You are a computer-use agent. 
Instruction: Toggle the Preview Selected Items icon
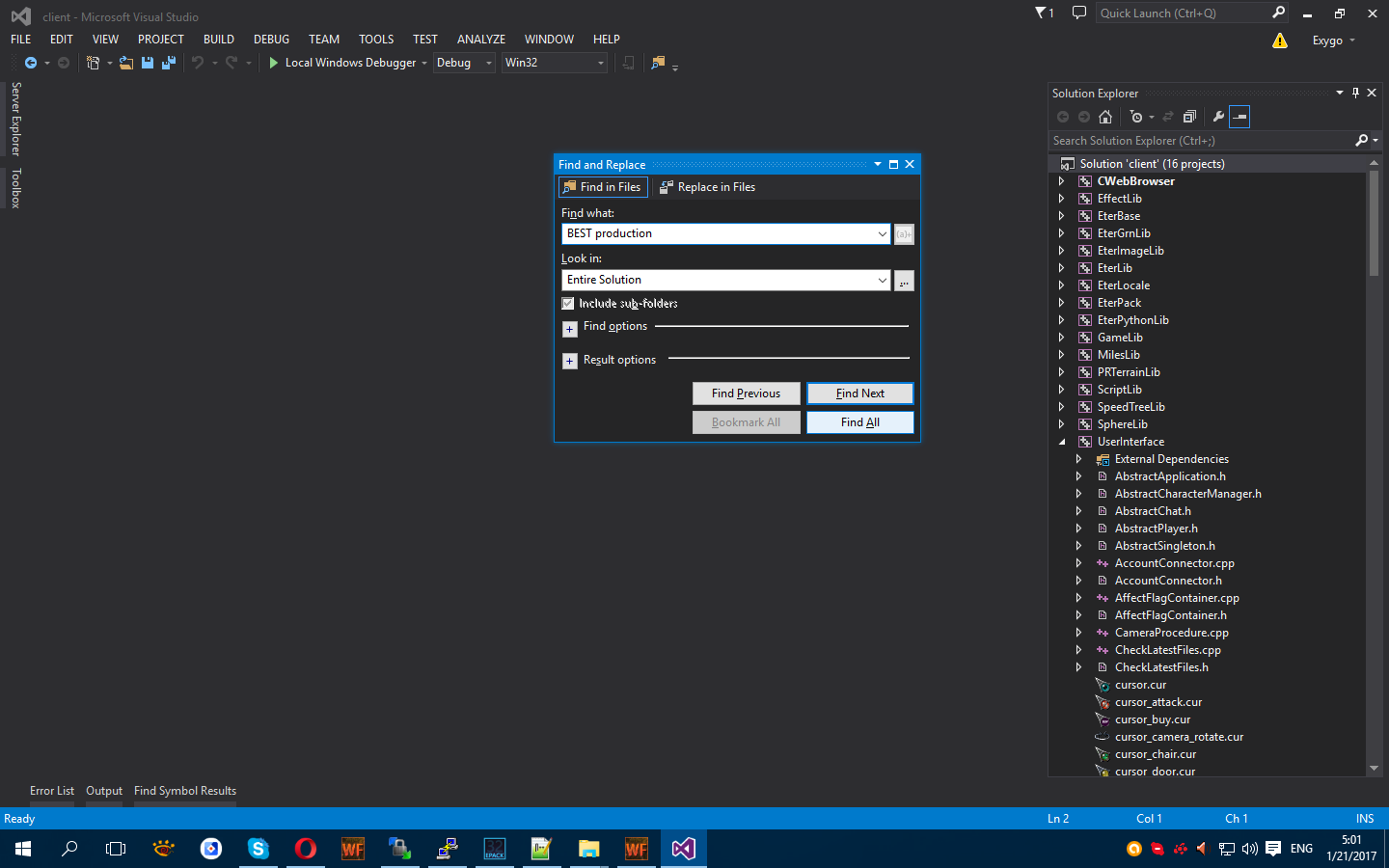click(1240, 117)
